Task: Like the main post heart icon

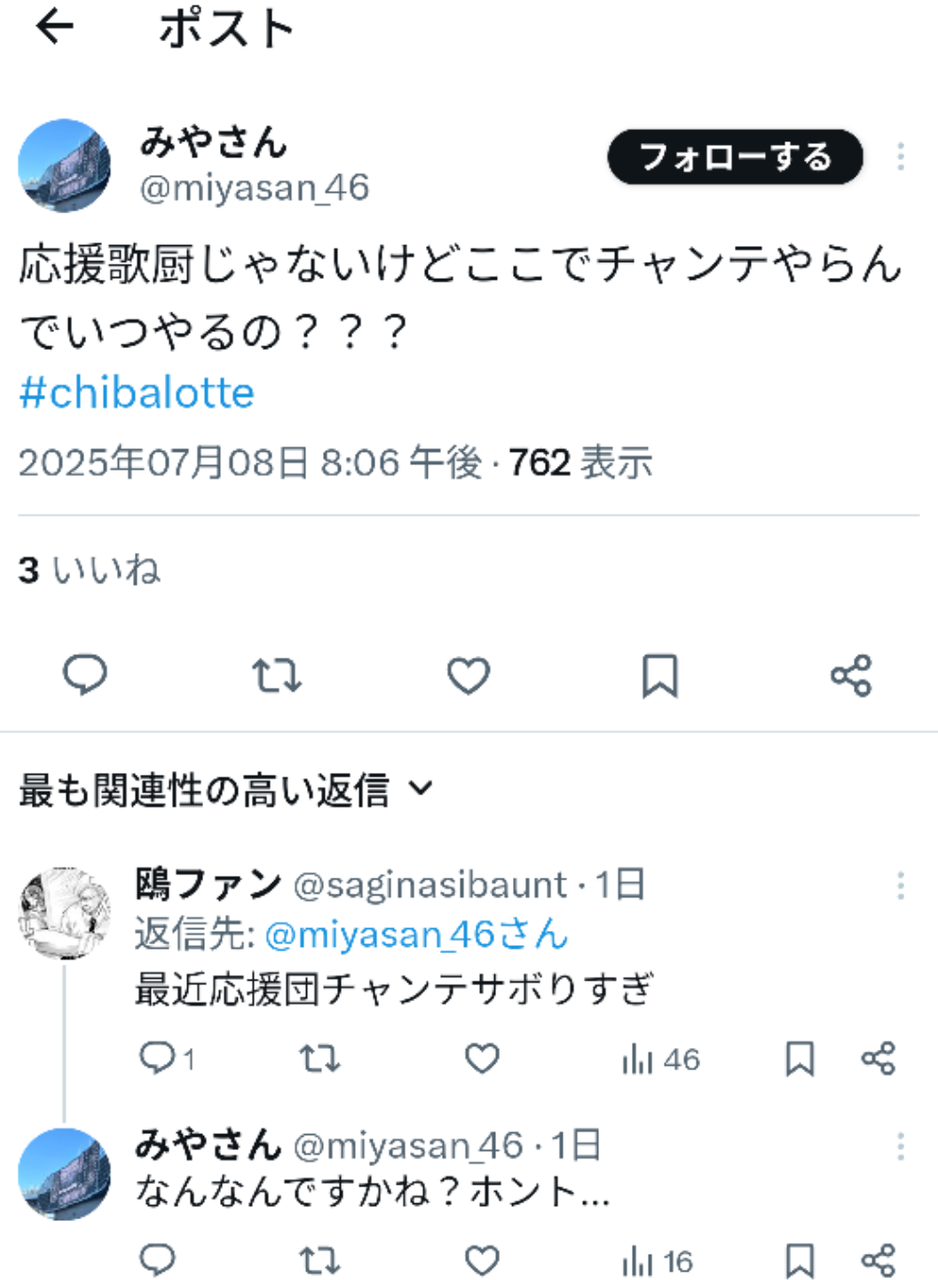Action: 467,677
